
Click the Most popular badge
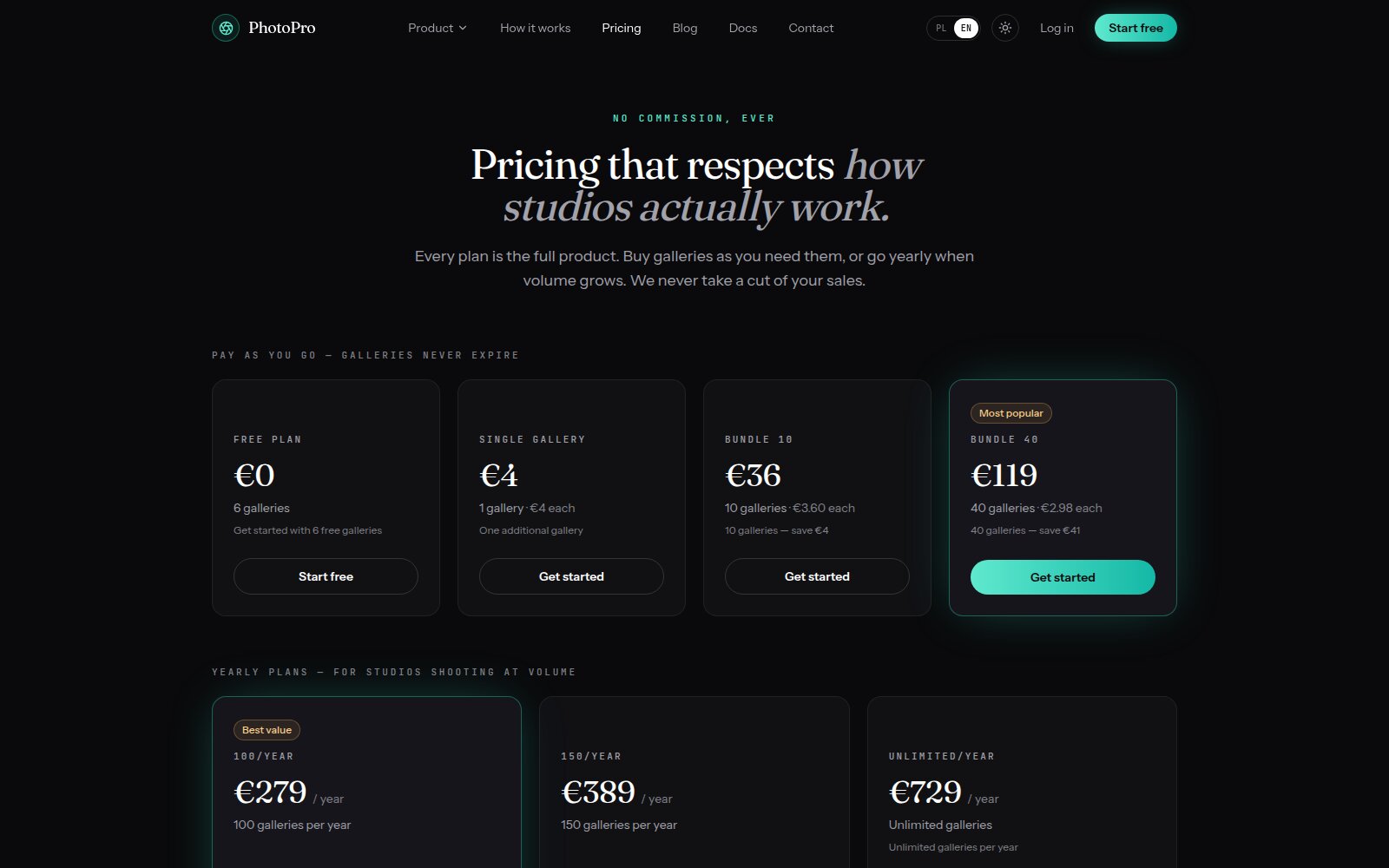[1011, 413]
